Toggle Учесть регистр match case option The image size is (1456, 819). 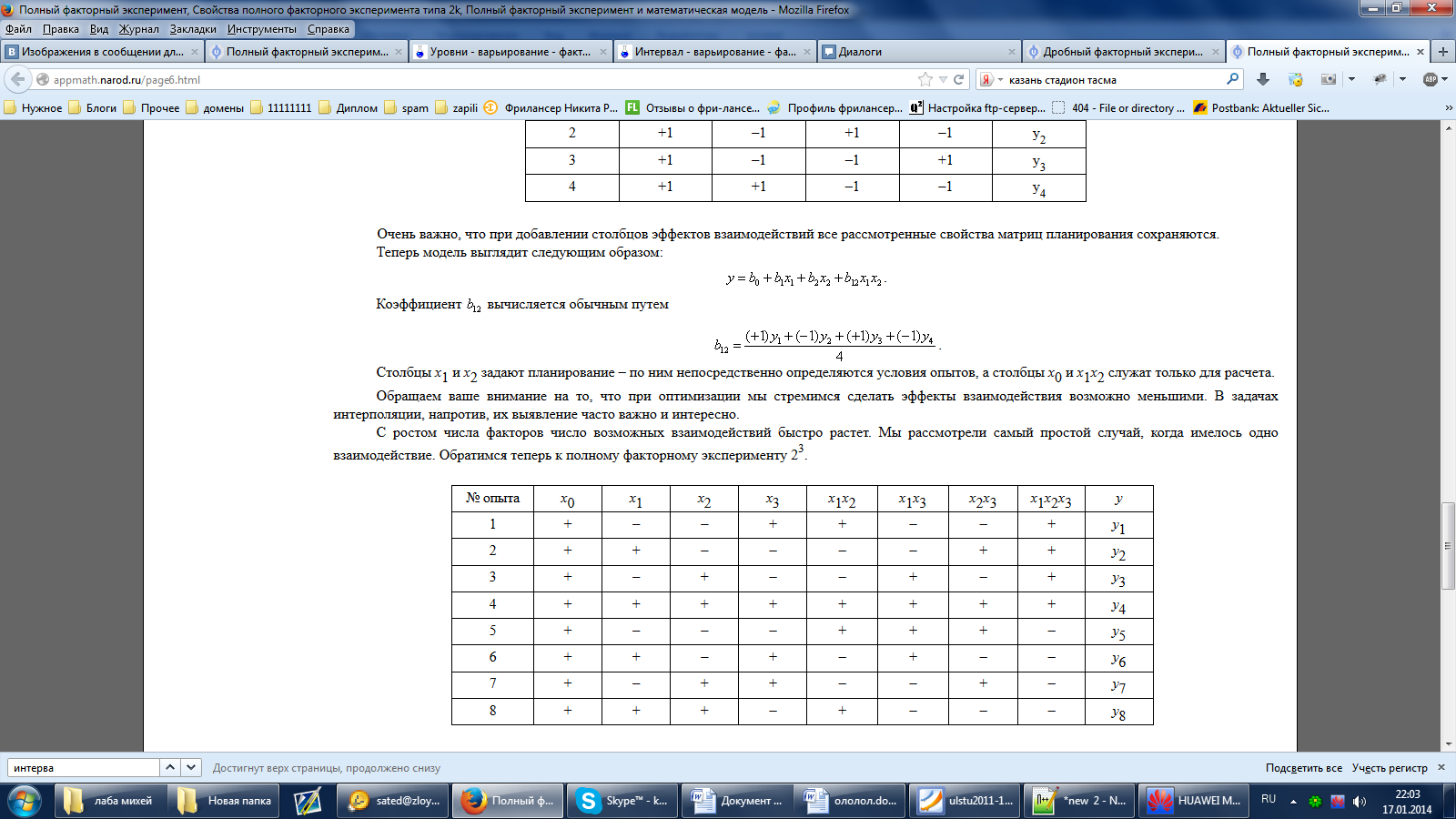point(1390,767)
